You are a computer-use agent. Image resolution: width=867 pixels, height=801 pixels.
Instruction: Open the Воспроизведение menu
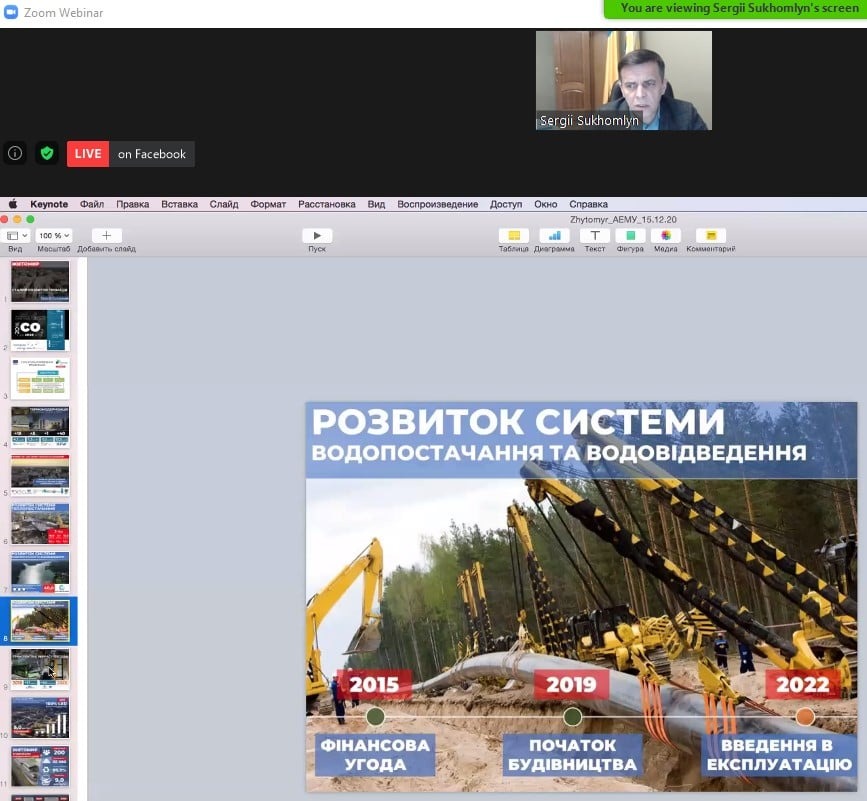[437, 204]
